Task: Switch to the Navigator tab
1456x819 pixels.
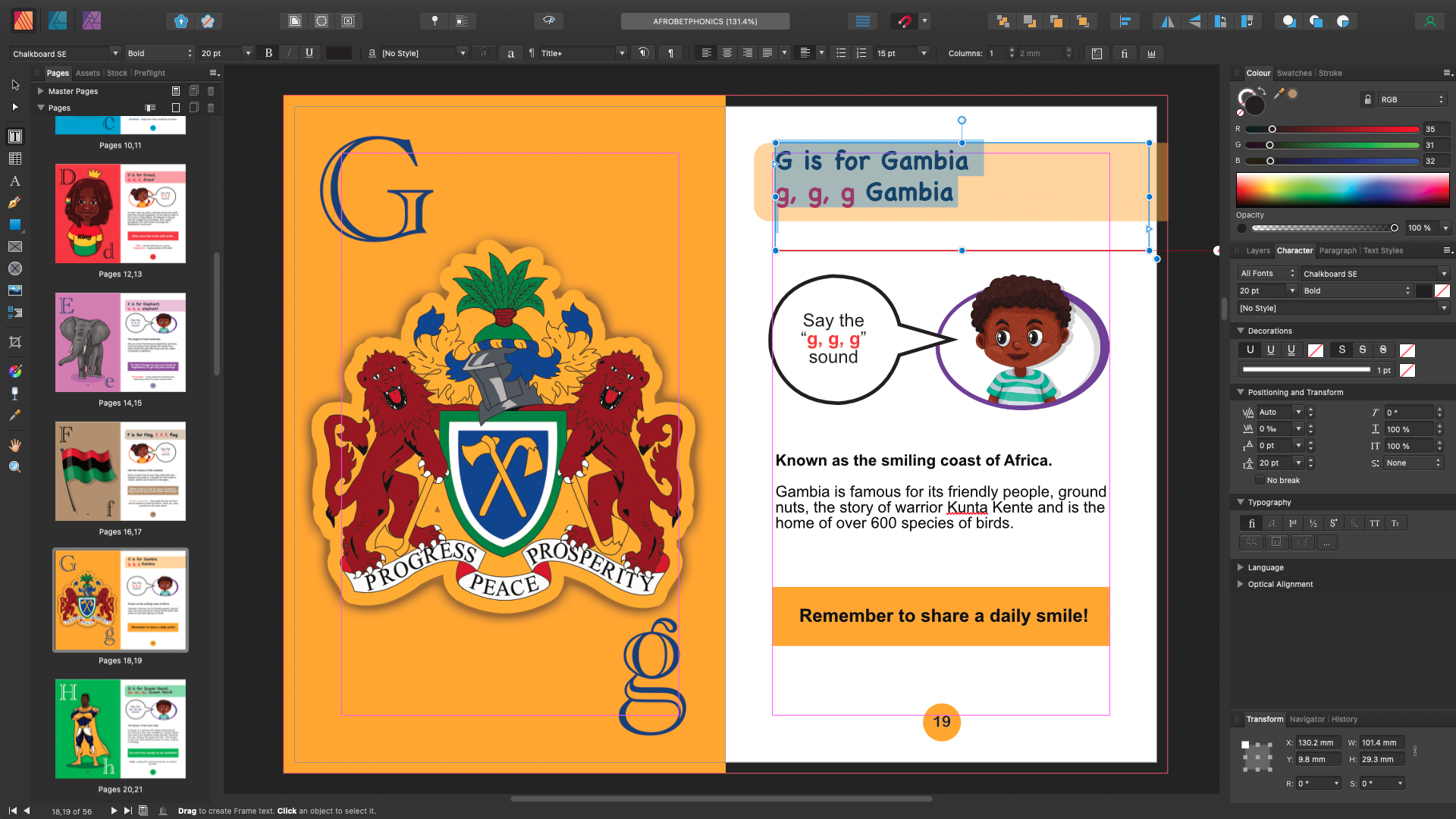Action: 1307,719
